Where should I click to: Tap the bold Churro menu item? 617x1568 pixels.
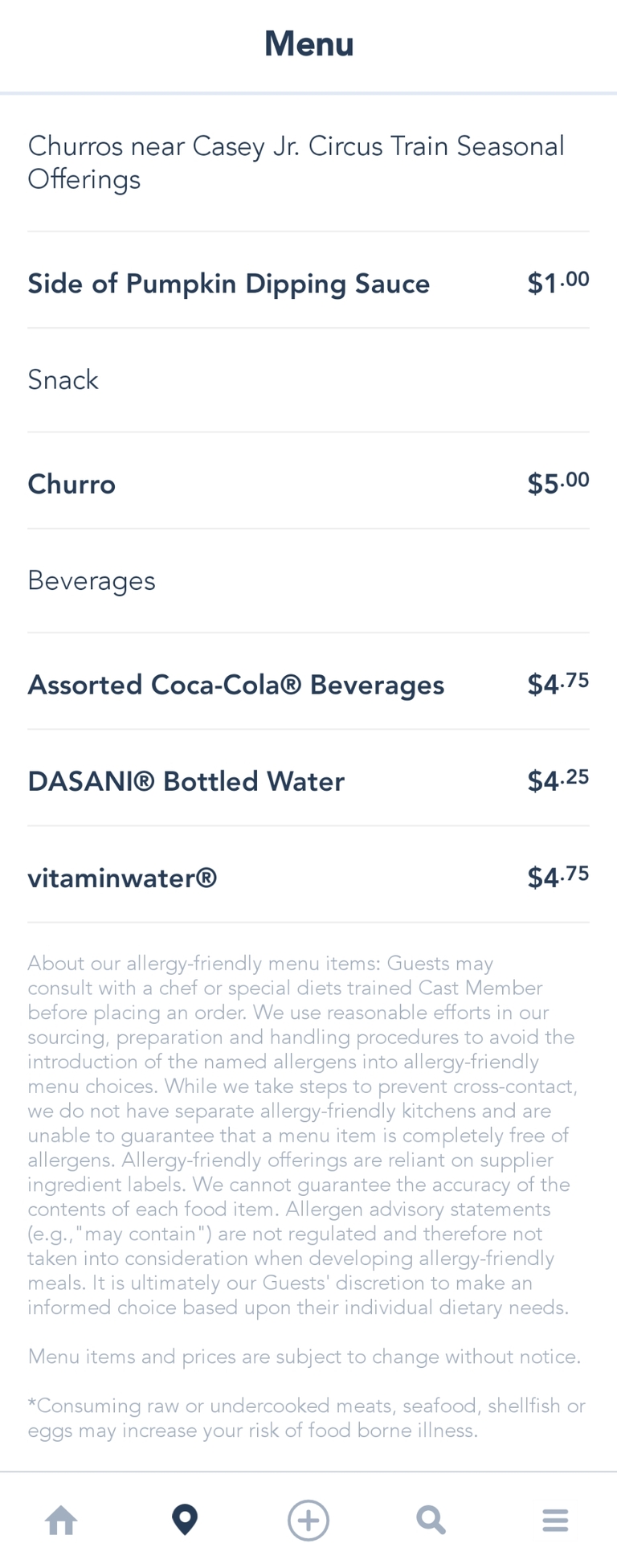pos(72,485)
